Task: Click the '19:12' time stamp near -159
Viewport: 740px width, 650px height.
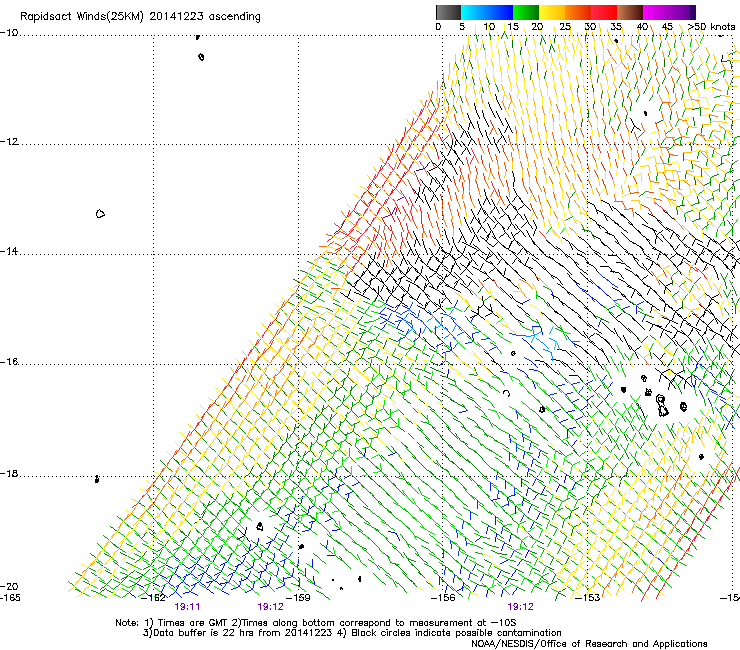Action: [270, 607]
